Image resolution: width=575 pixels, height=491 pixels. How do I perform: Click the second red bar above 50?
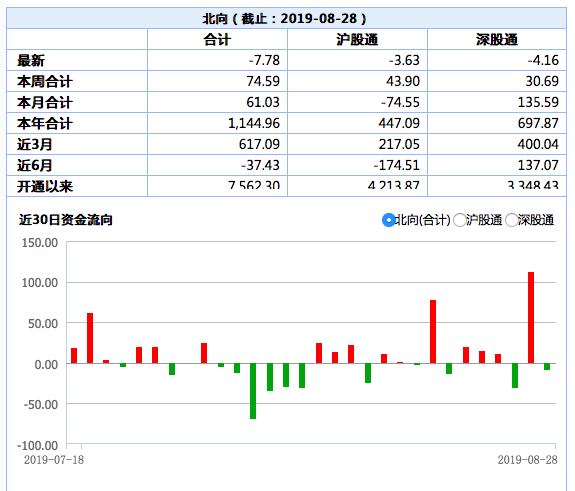pyautogui.click(x=90, y=338)
